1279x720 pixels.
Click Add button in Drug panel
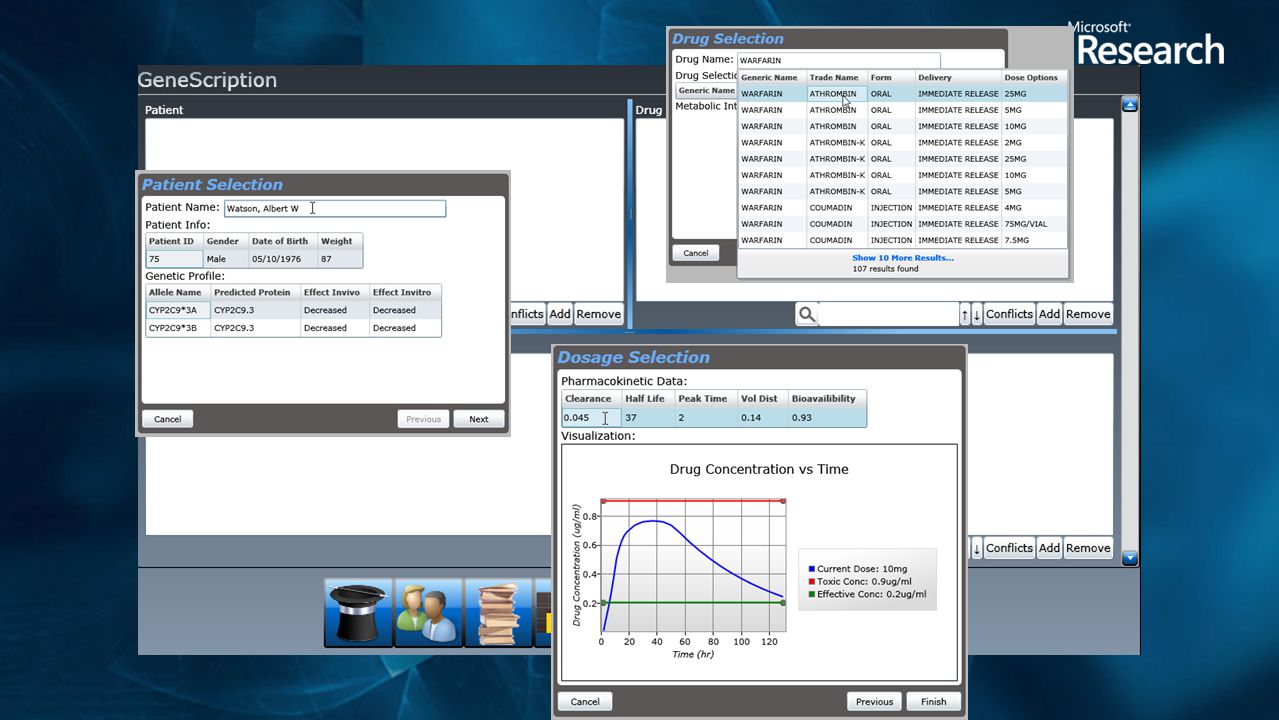coord(1049,314)
